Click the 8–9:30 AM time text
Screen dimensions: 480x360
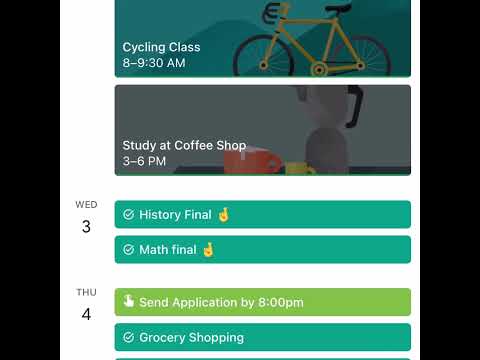coord(154,63)
